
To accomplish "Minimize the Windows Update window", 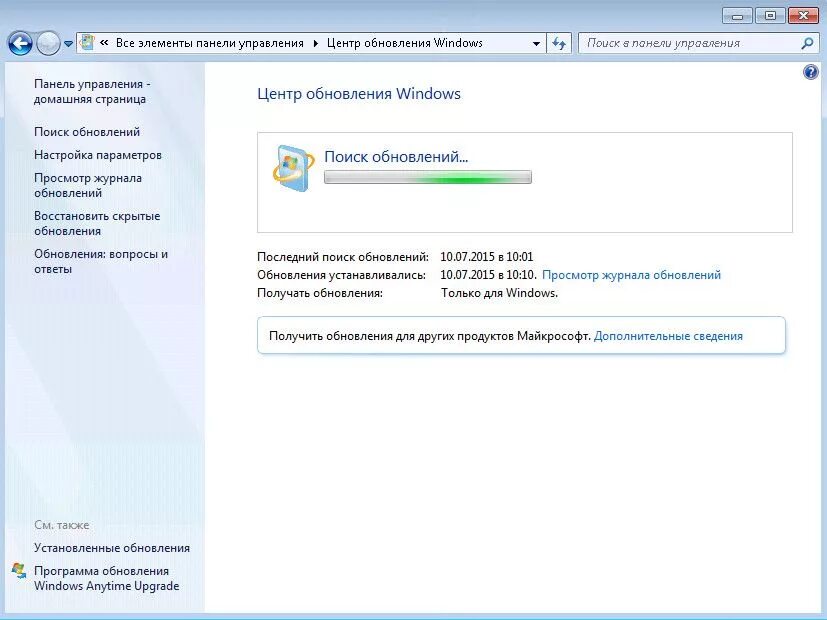I will pyautogui.click(x=737, y=16).
